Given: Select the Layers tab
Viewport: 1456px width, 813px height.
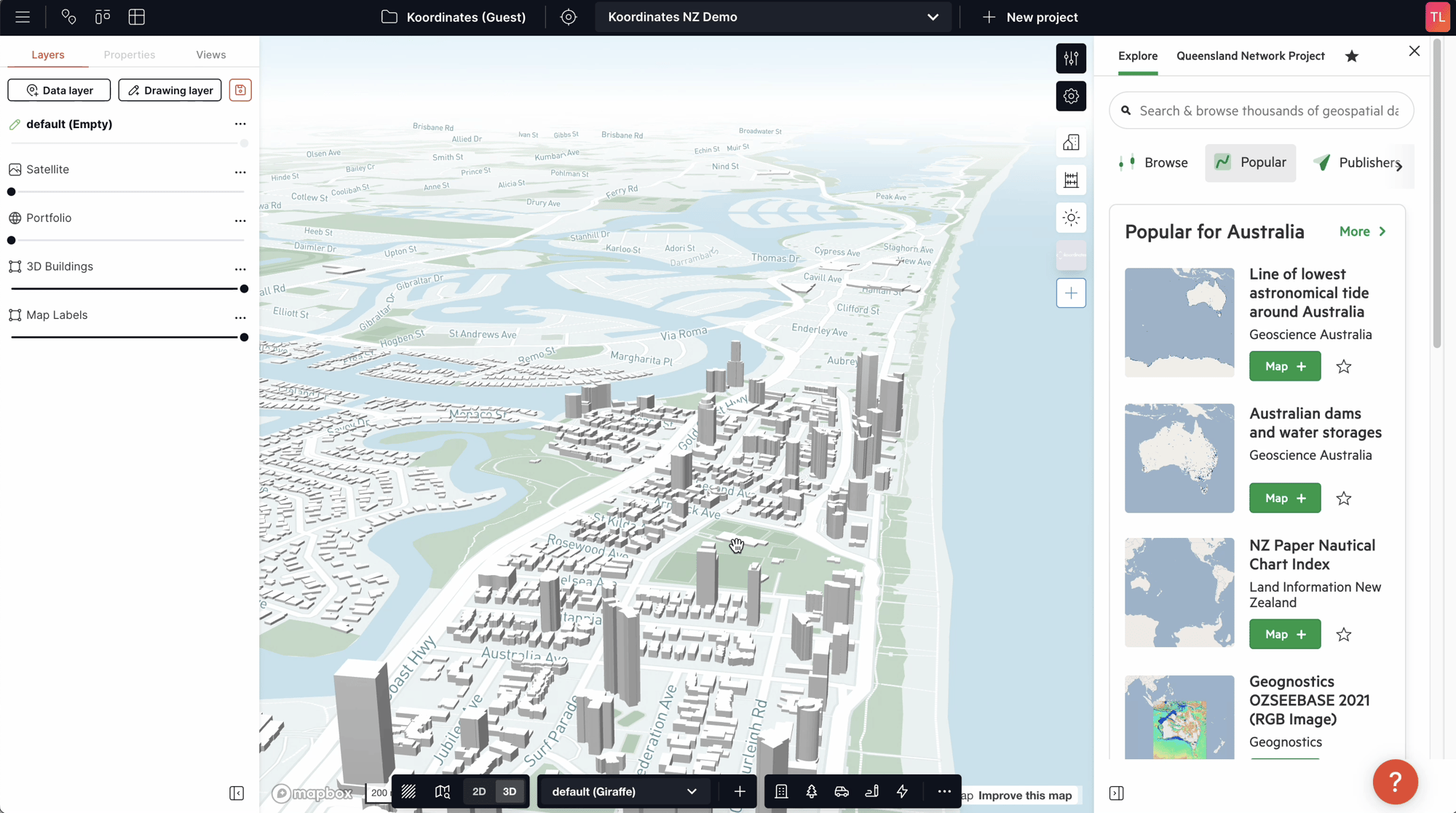Looking at the screenshot, I should click(48, 55).
